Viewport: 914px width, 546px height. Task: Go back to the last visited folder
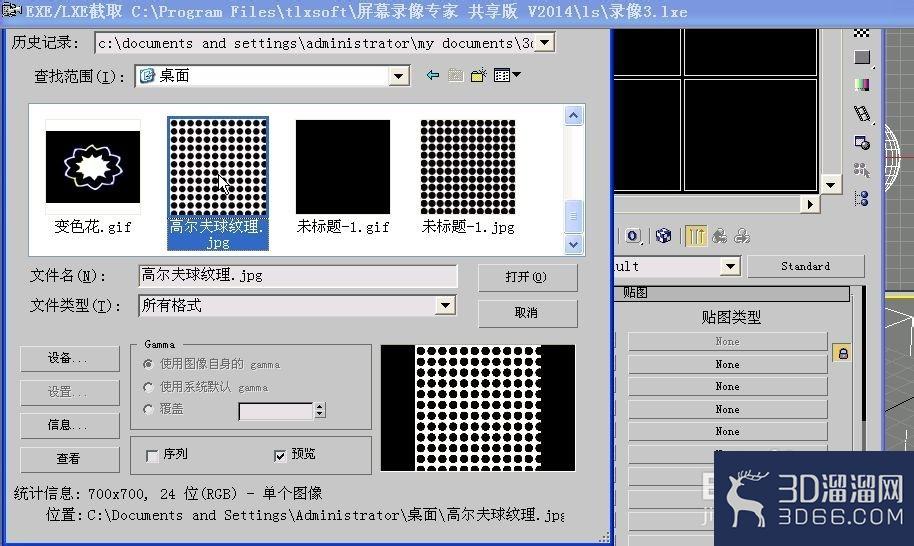coord(433,75)
